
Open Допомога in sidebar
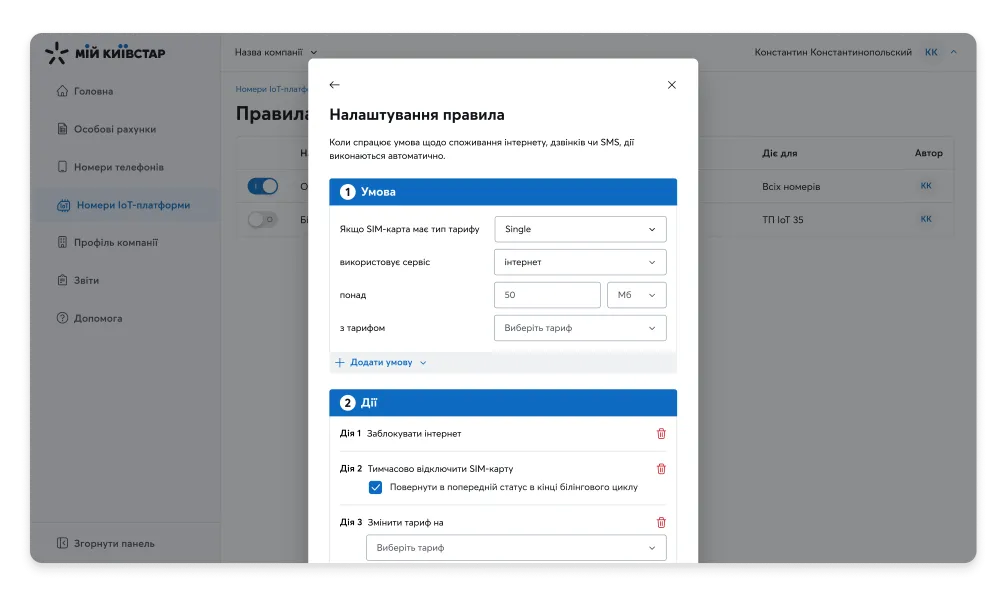click(98, 318)
